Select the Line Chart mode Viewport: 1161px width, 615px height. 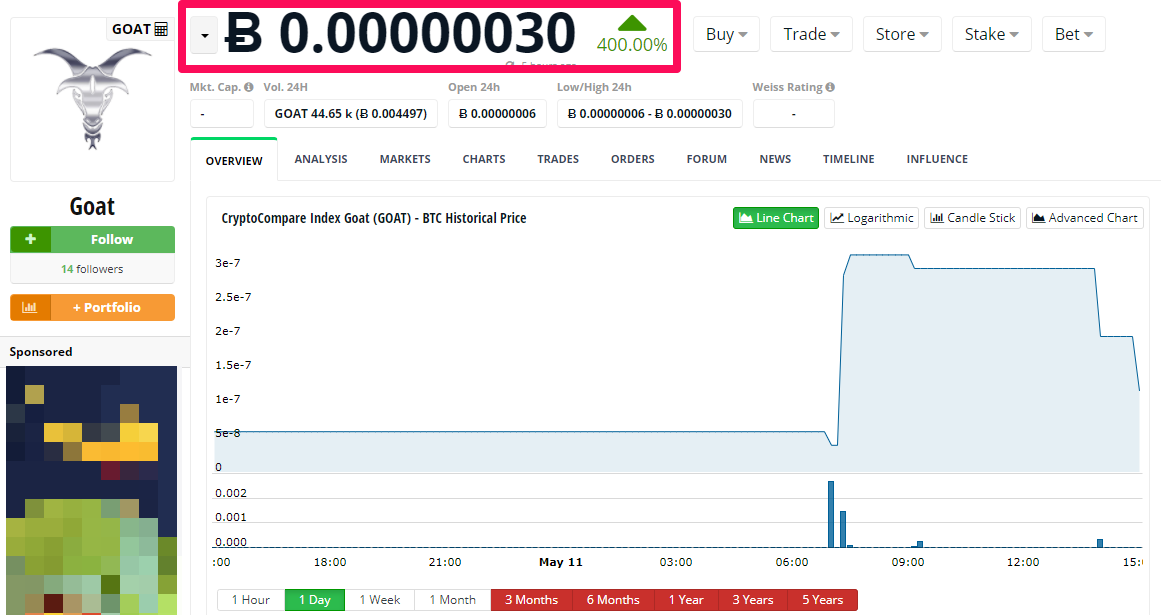tap(776, 218)
